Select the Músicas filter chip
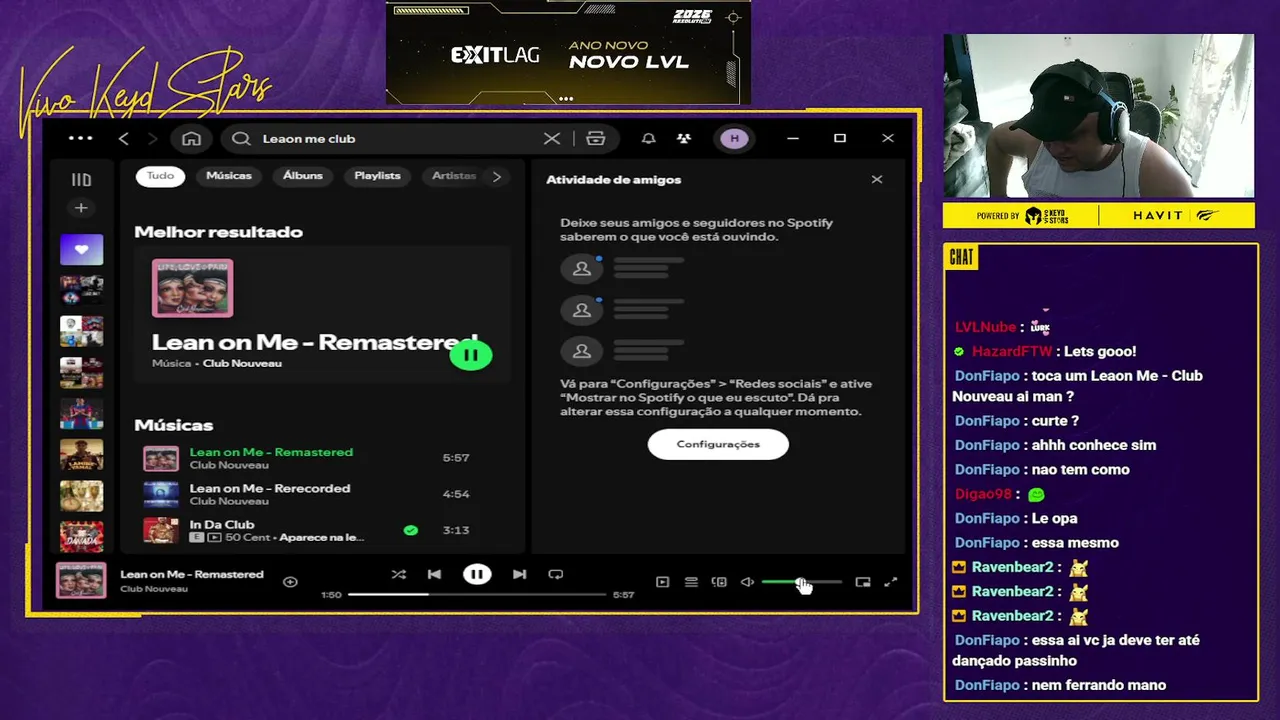 [x=229, y=176]
